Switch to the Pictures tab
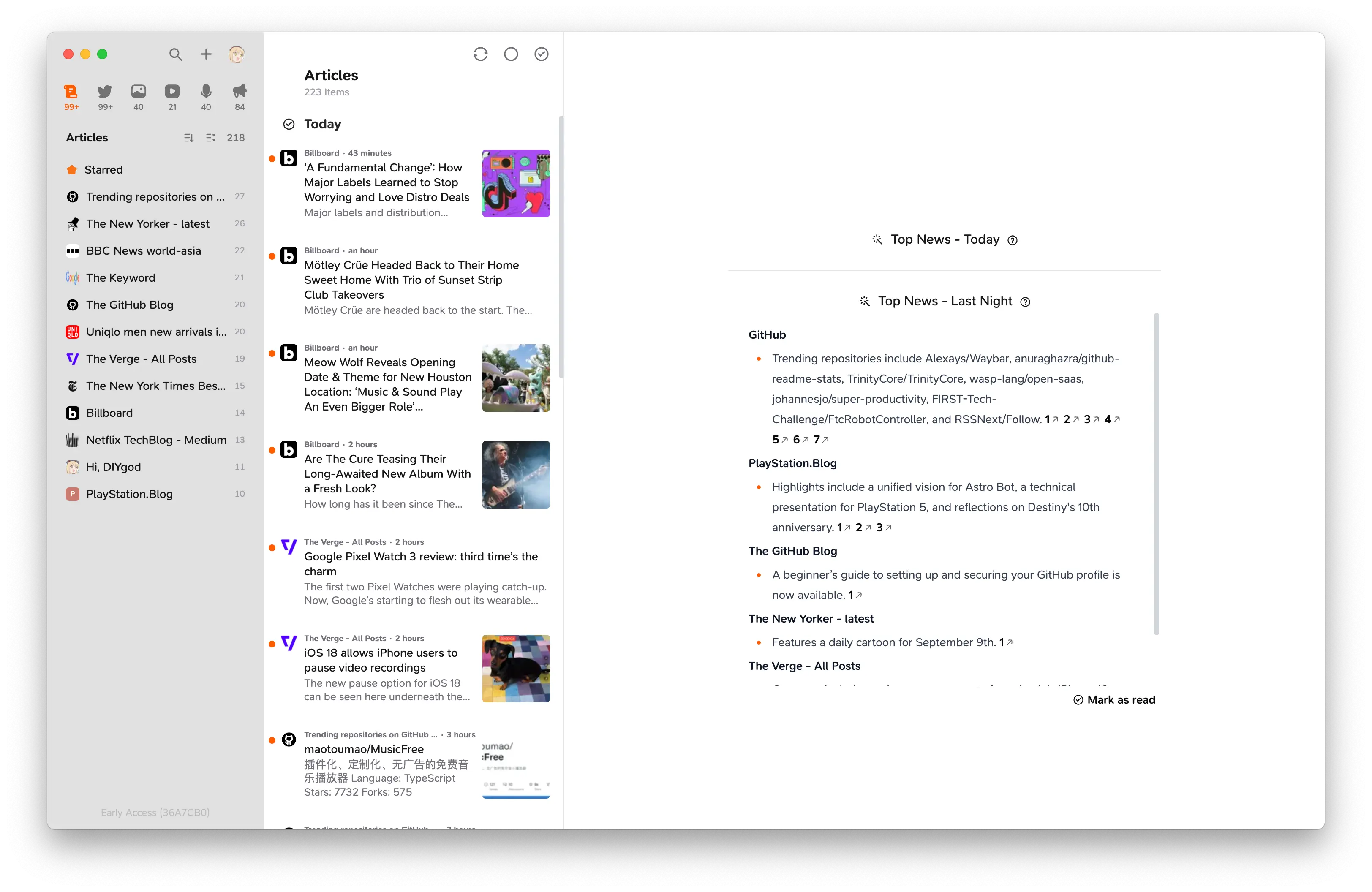 point(139,92)
